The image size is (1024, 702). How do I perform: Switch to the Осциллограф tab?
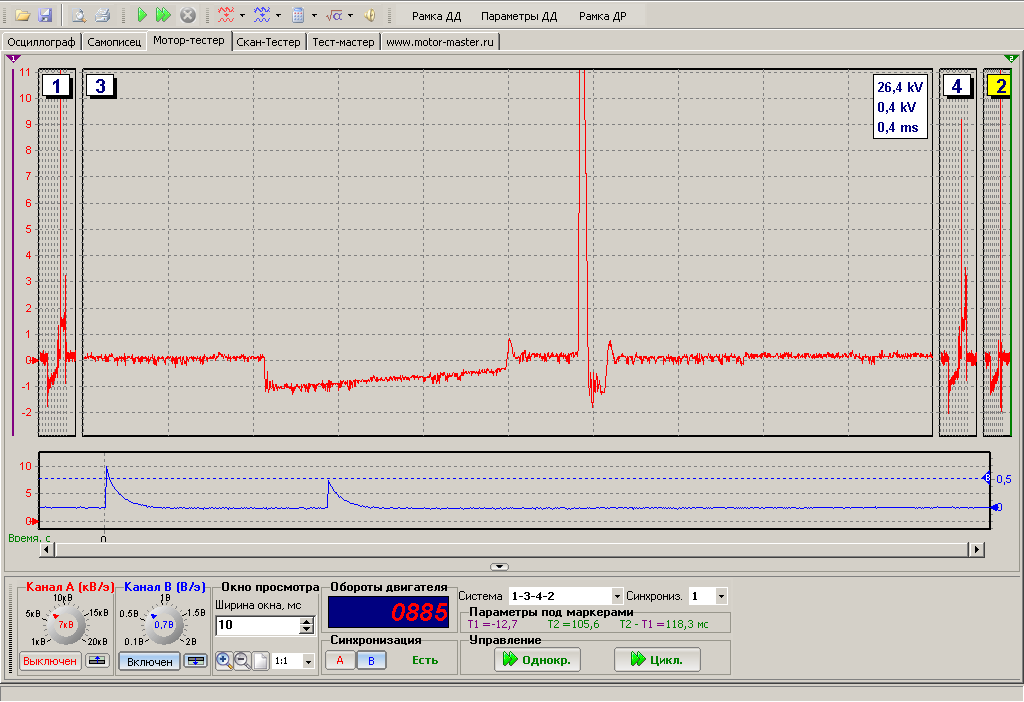tap(42, 42)
